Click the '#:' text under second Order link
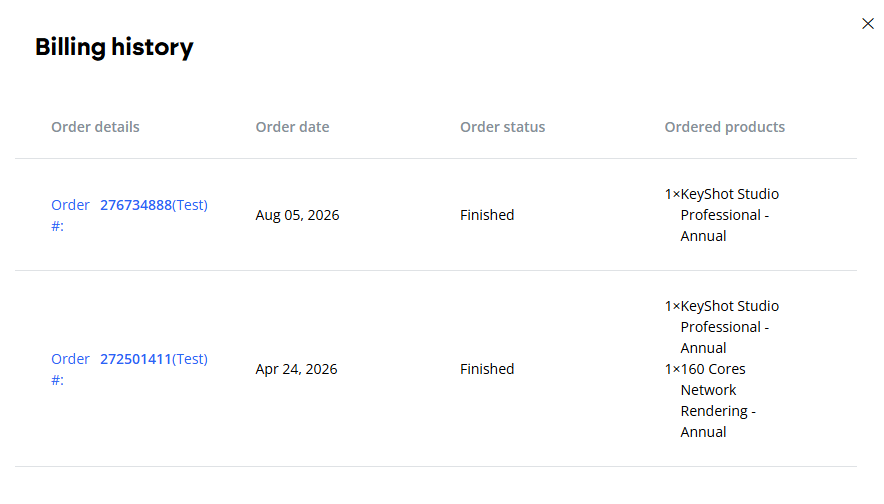 58,380
